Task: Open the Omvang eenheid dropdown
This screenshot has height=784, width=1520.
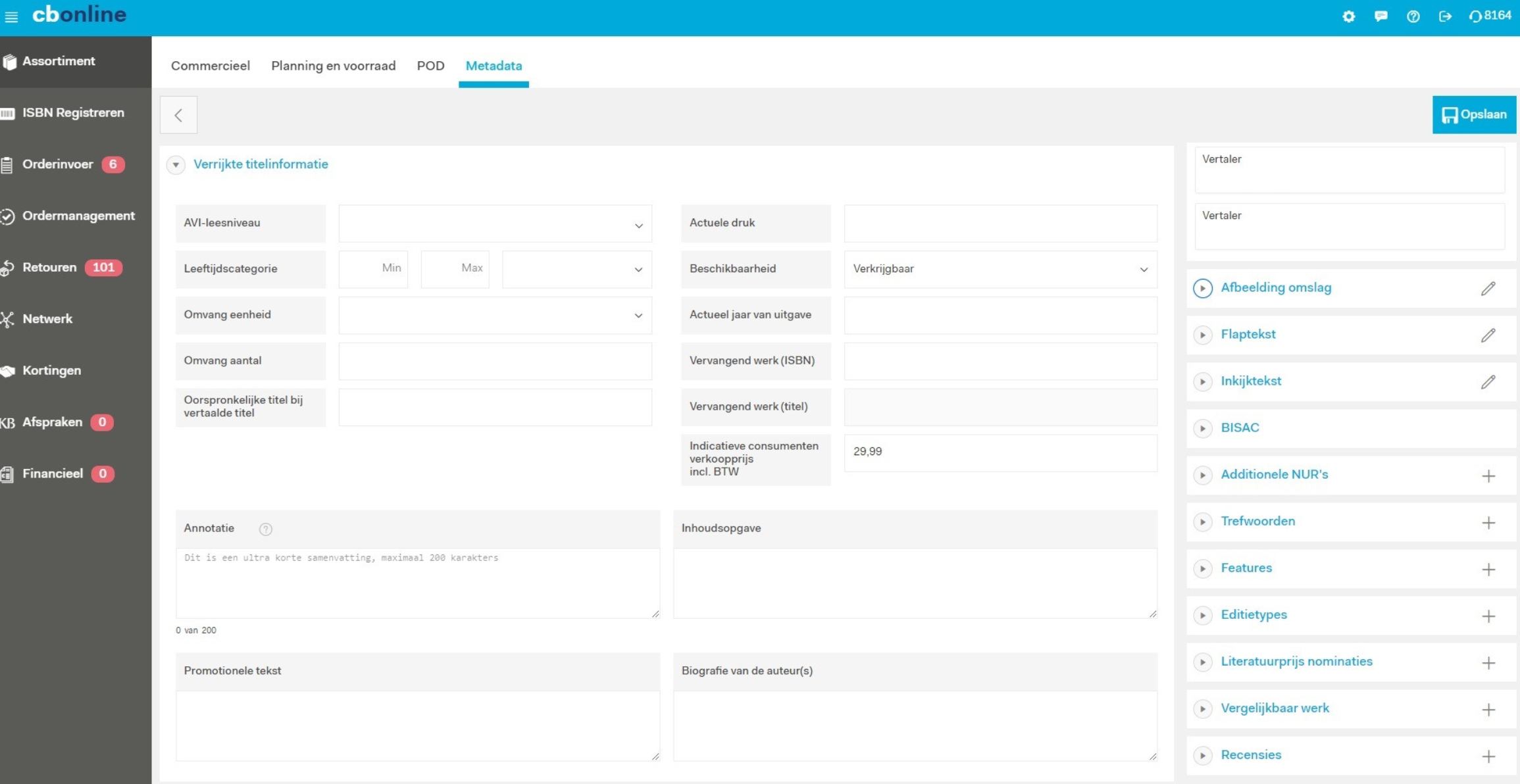Action: pos(495,315)
